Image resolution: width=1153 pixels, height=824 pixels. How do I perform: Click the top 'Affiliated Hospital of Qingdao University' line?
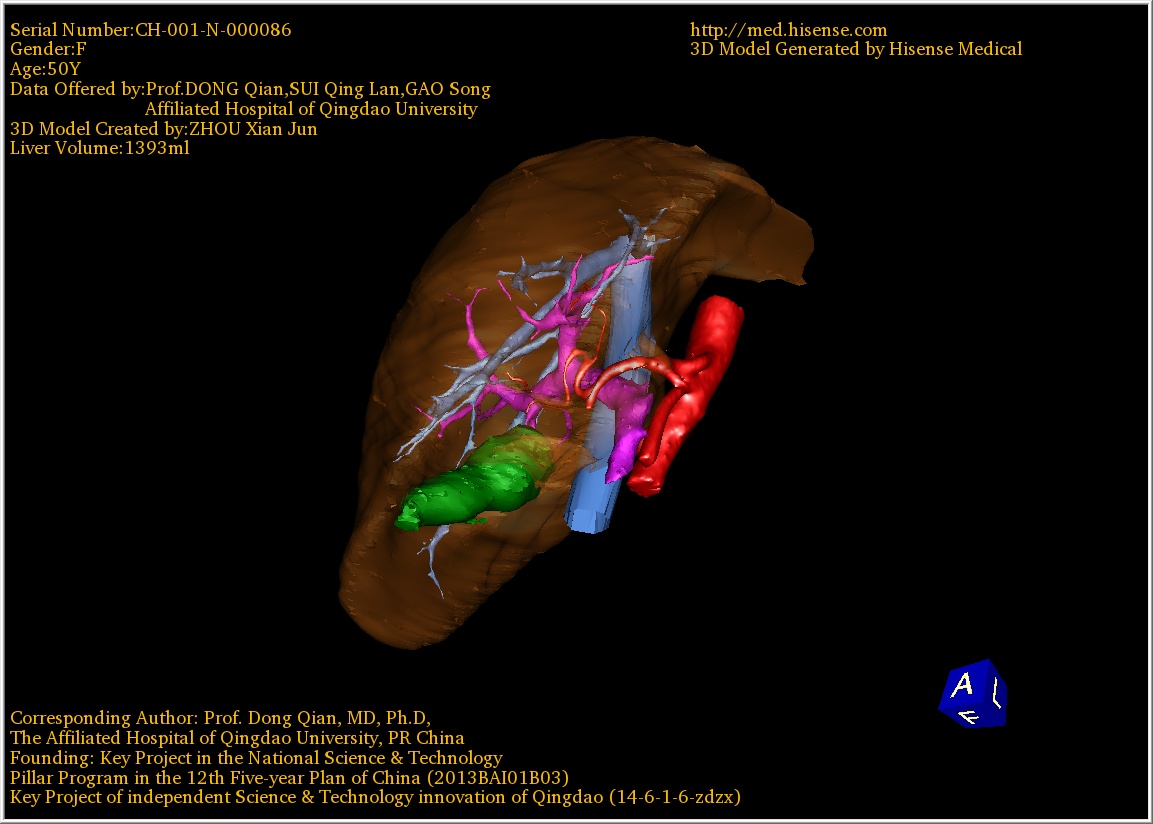pos(311,109)
